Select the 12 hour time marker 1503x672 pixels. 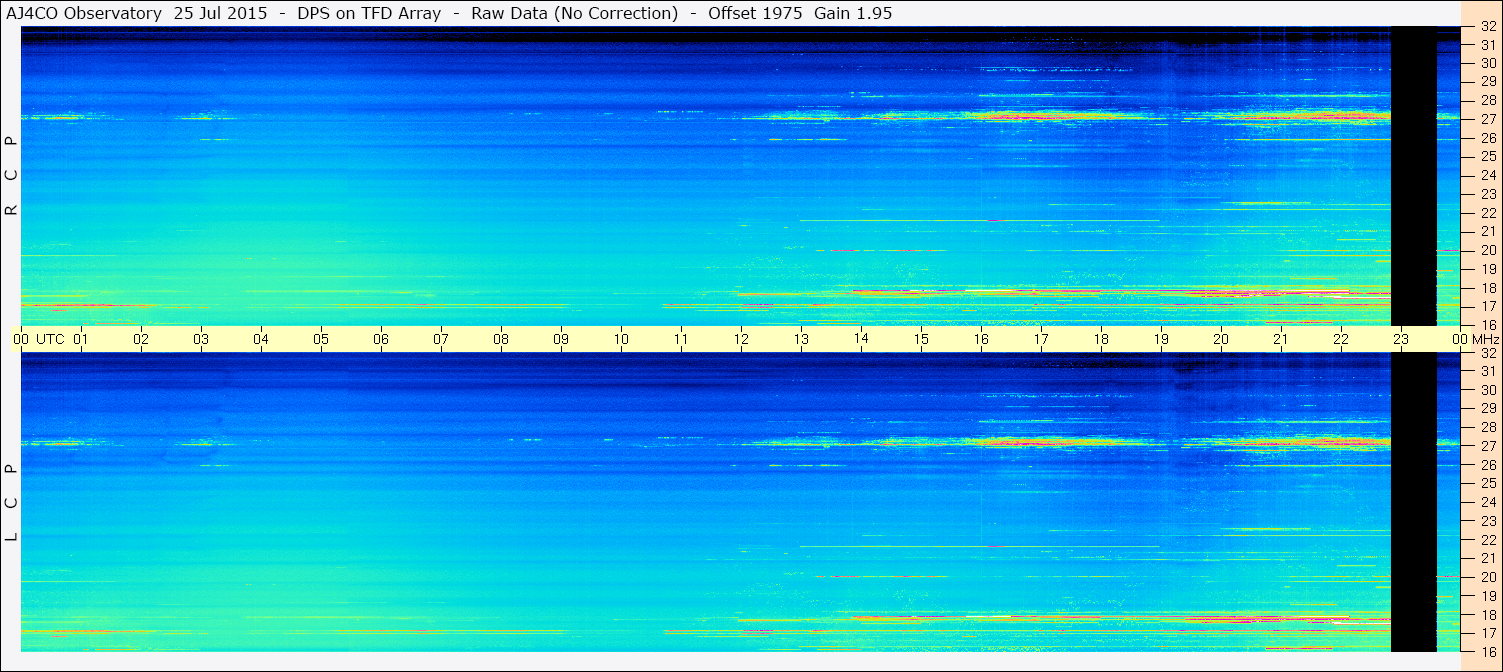[x=741, y=339]
